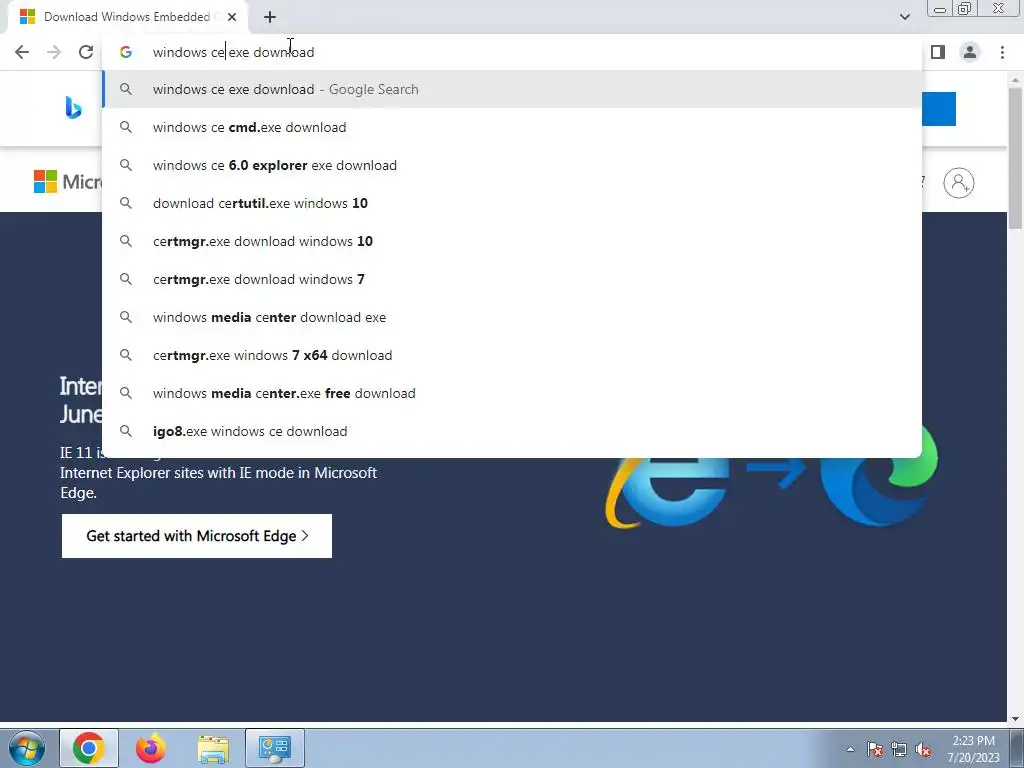The width and height of the screenshot is (1024, 768).
Task: Click the page vertical scrollbar thumb
Action: coord(1015,157)
